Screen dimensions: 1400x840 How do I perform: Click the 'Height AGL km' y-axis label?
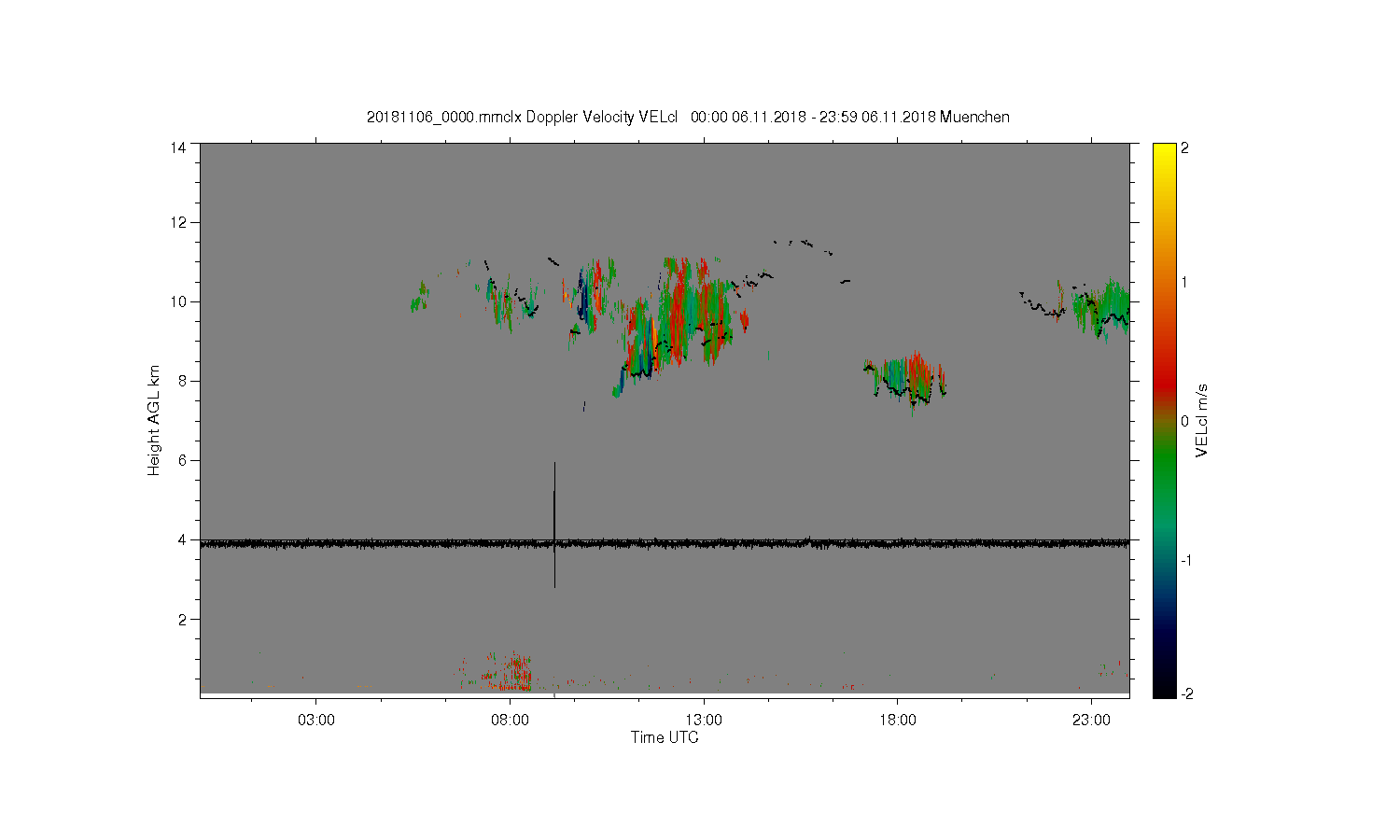point(154,420)
